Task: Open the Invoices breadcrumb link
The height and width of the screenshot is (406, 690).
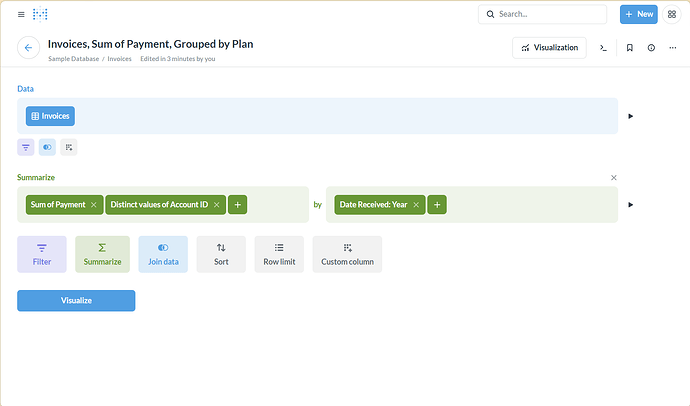Action: (x=119, y=59)
